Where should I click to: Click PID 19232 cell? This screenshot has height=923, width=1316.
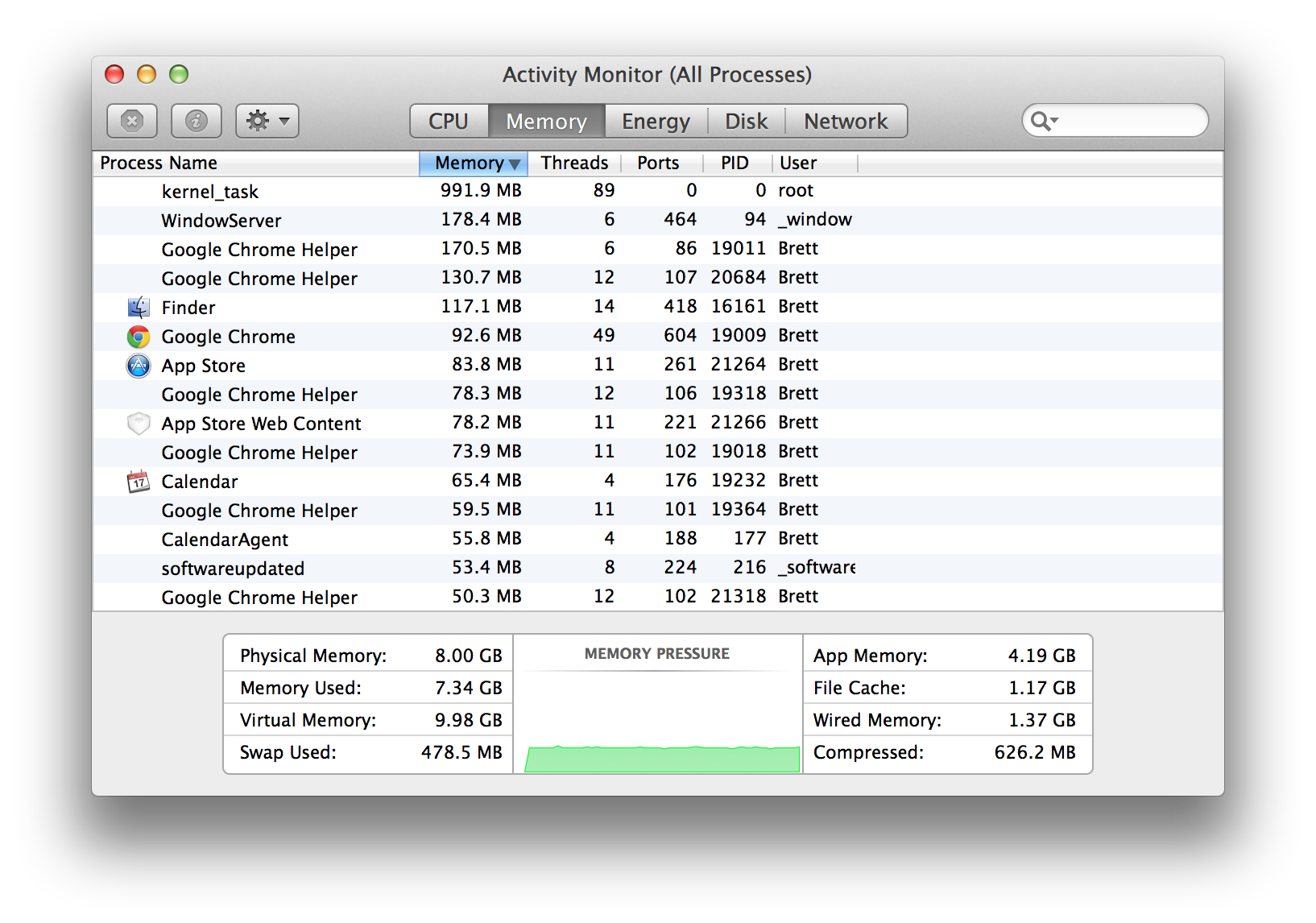(x=738, y=481)
